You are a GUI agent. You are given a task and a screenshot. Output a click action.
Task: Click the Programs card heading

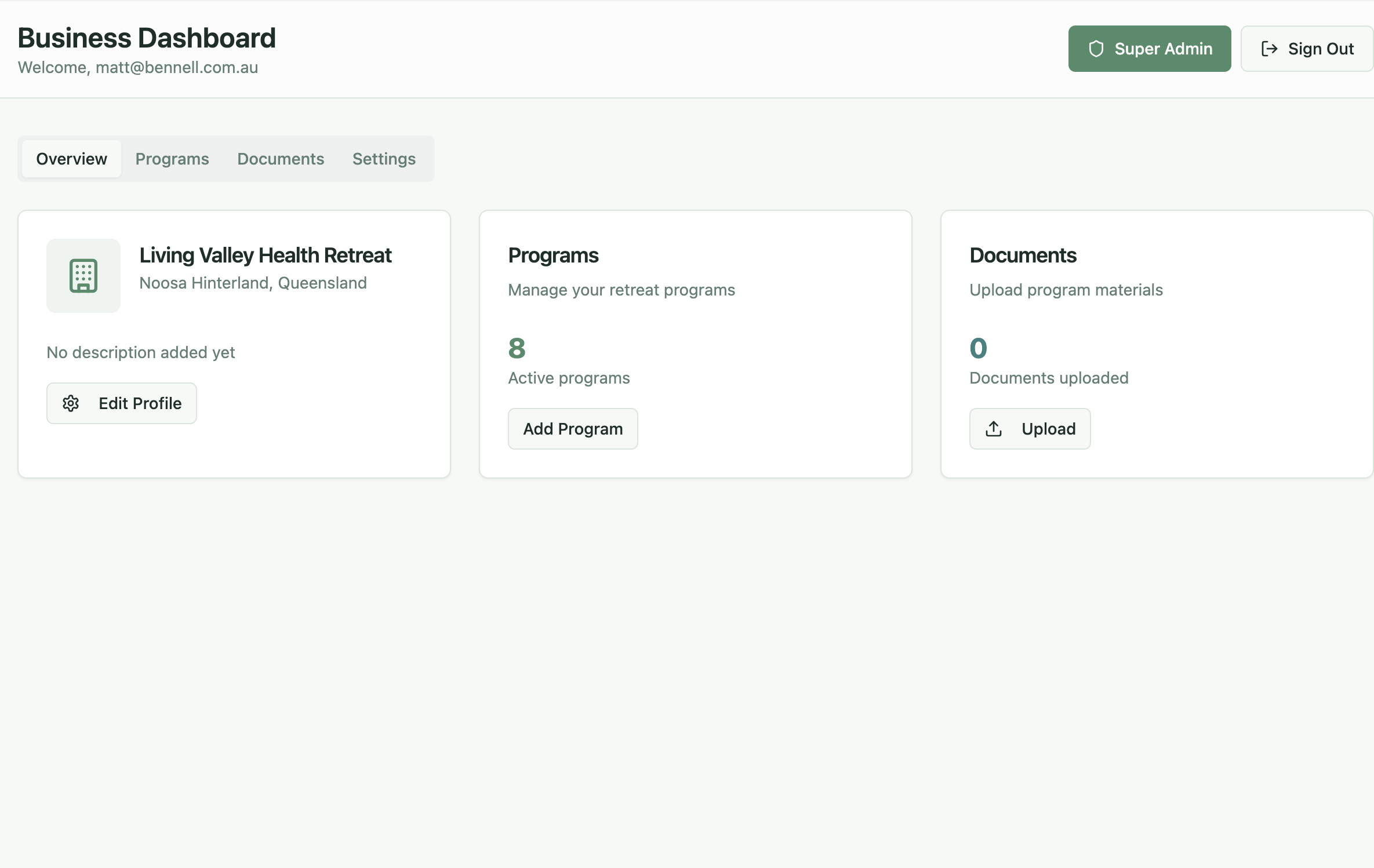[x=553, y=256]
